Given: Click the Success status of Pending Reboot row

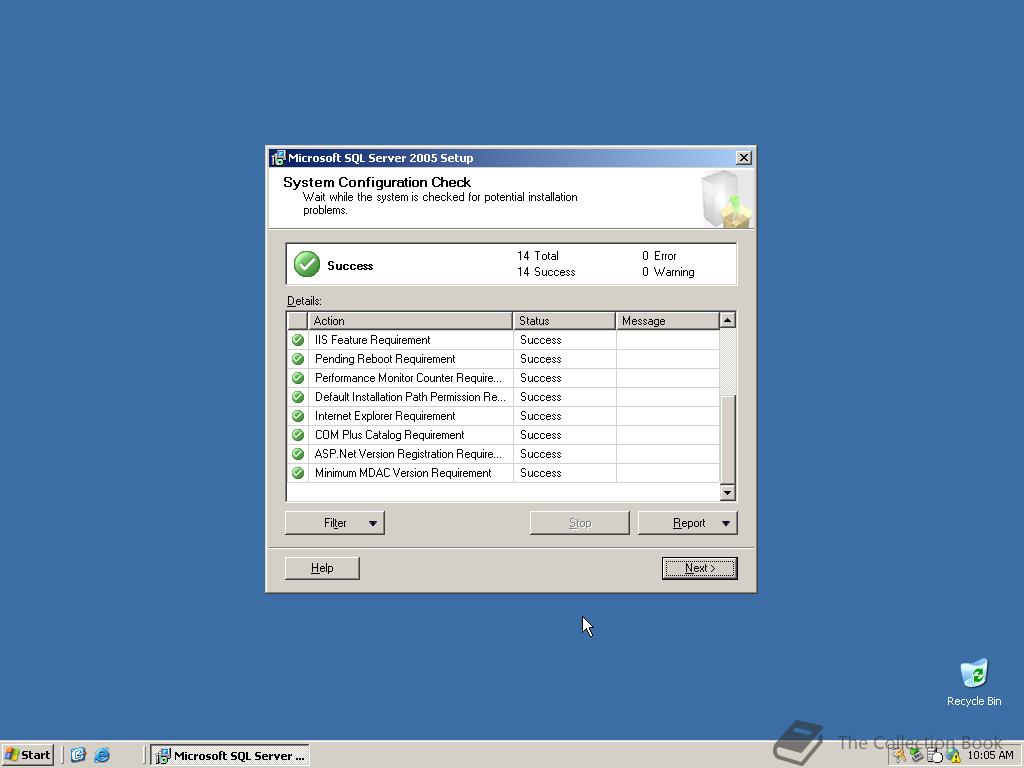Looking at the screenshot, I should (541, 359).
